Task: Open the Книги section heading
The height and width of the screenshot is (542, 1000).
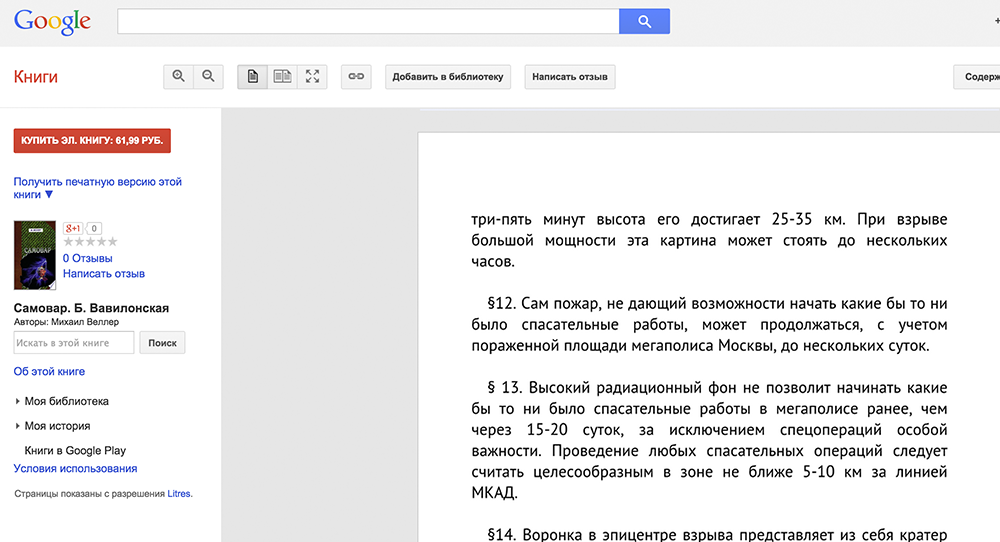Action: coord(36,77)
